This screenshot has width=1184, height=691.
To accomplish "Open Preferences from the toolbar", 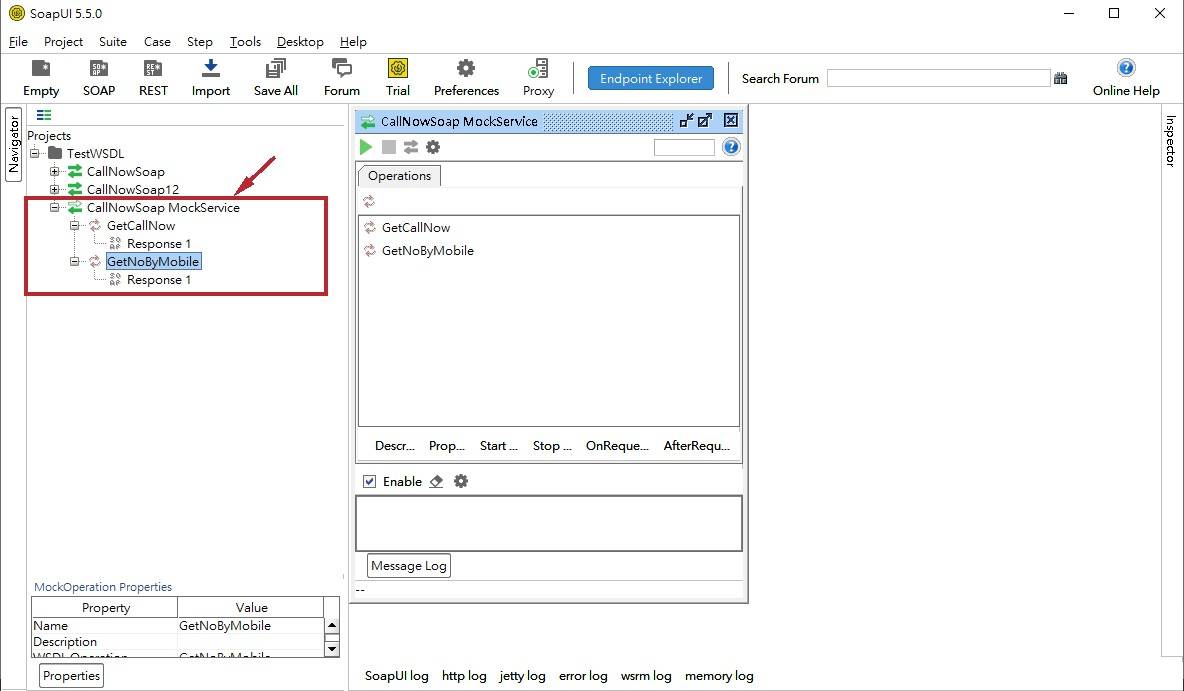I will pos(466,79).
